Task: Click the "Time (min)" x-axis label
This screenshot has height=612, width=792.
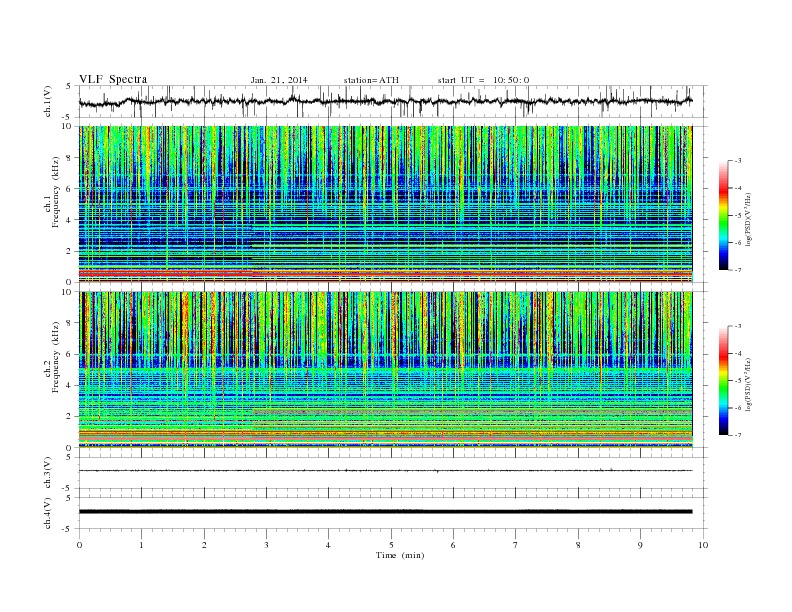Action: coord(400,555)
